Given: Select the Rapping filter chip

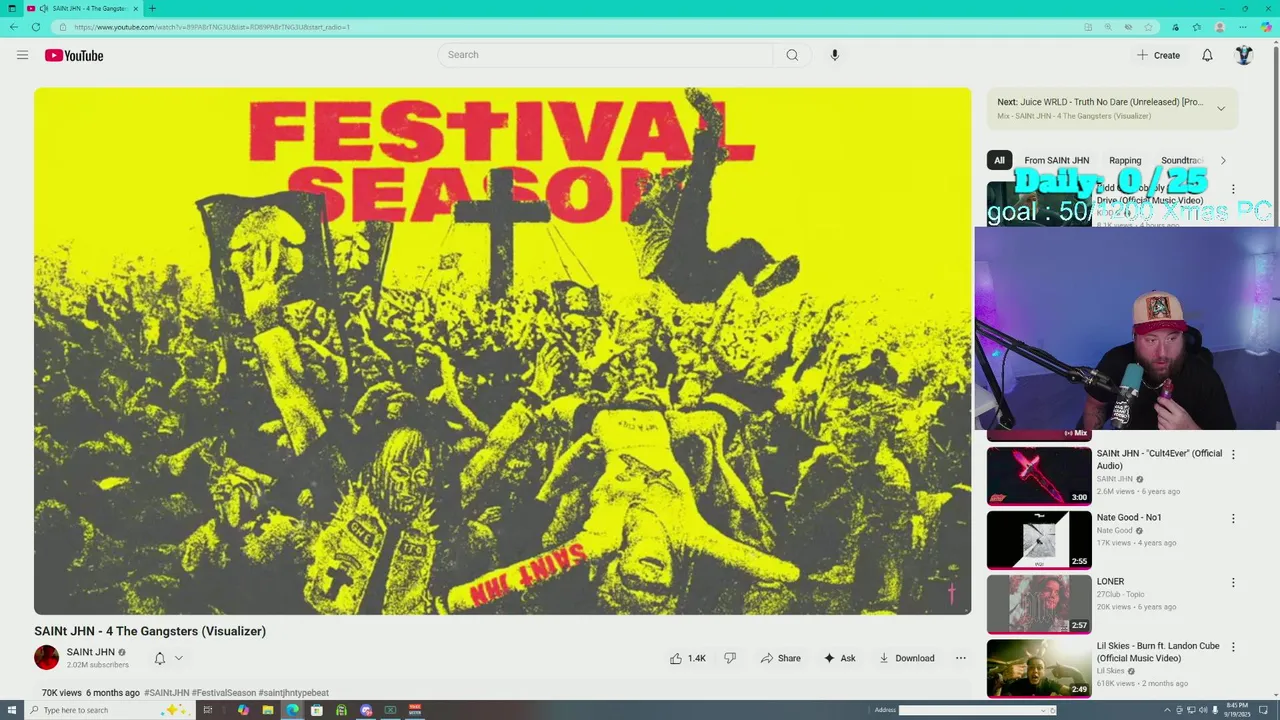Looking at the screenshot, I should (1125, 160).
